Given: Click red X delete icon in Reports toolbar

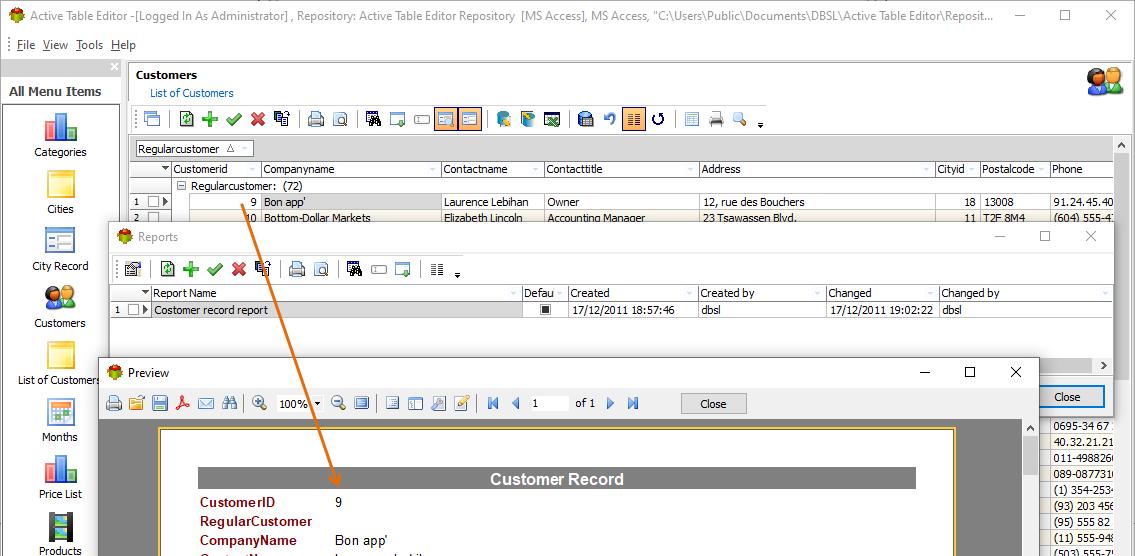Looking at the screenshot, I should pyautogui.click(x=239, y=269).
